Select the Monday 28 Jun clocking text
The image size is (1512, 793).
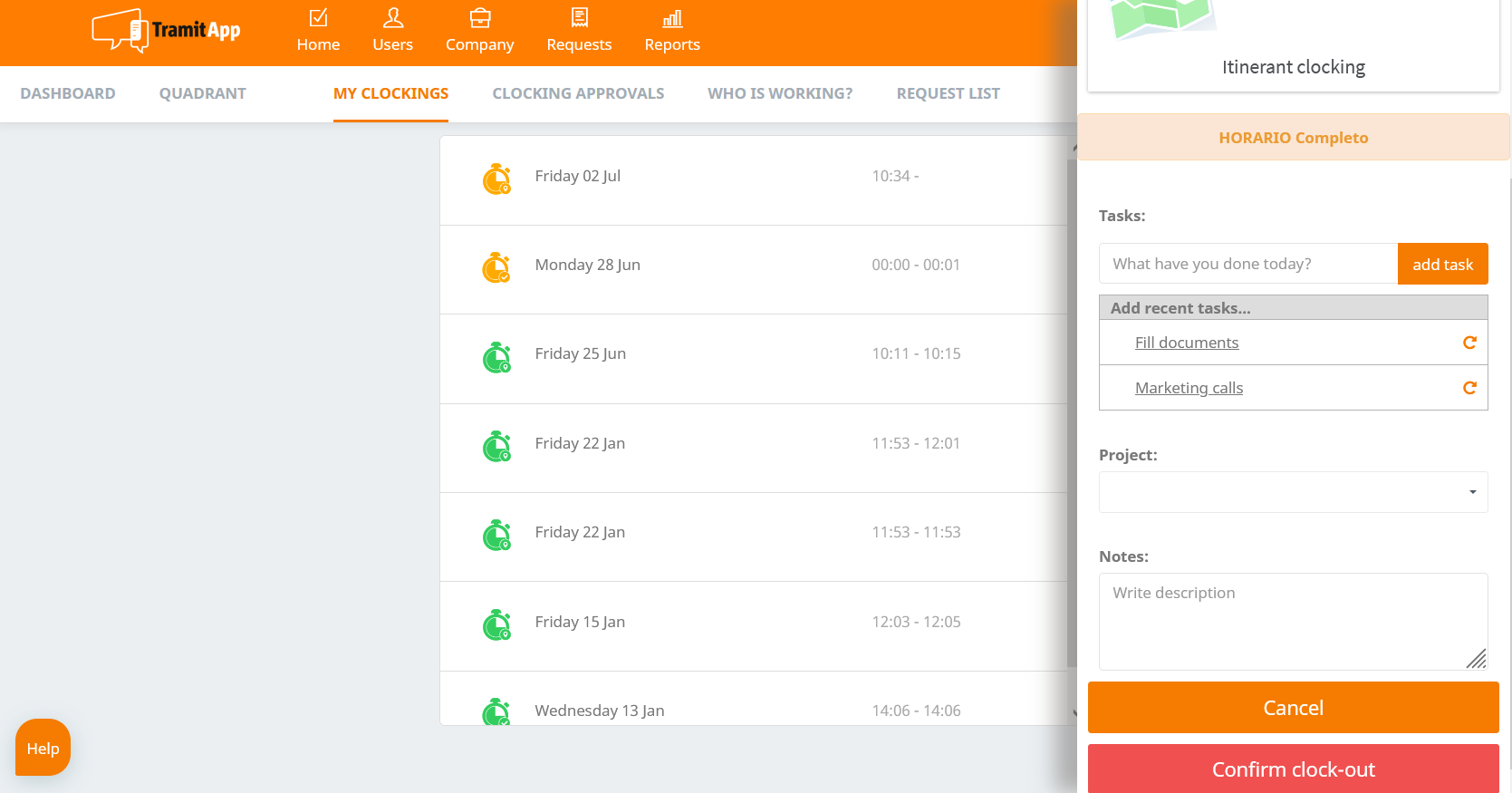[x=588, y=265]
